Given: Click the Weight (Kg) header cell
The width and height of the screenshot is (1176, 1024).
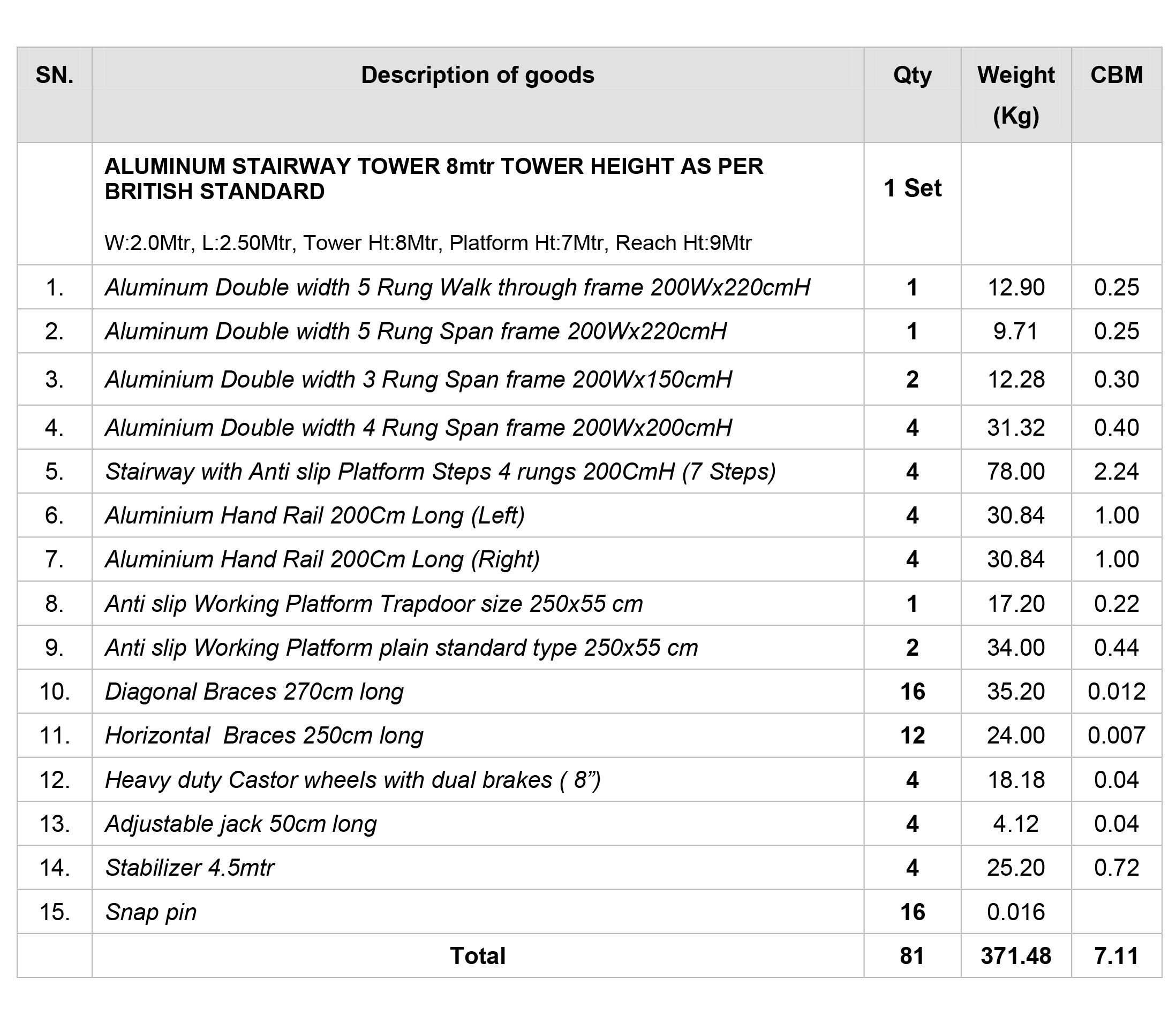Looking at the screenshot, I should [x=1016, y=95].
